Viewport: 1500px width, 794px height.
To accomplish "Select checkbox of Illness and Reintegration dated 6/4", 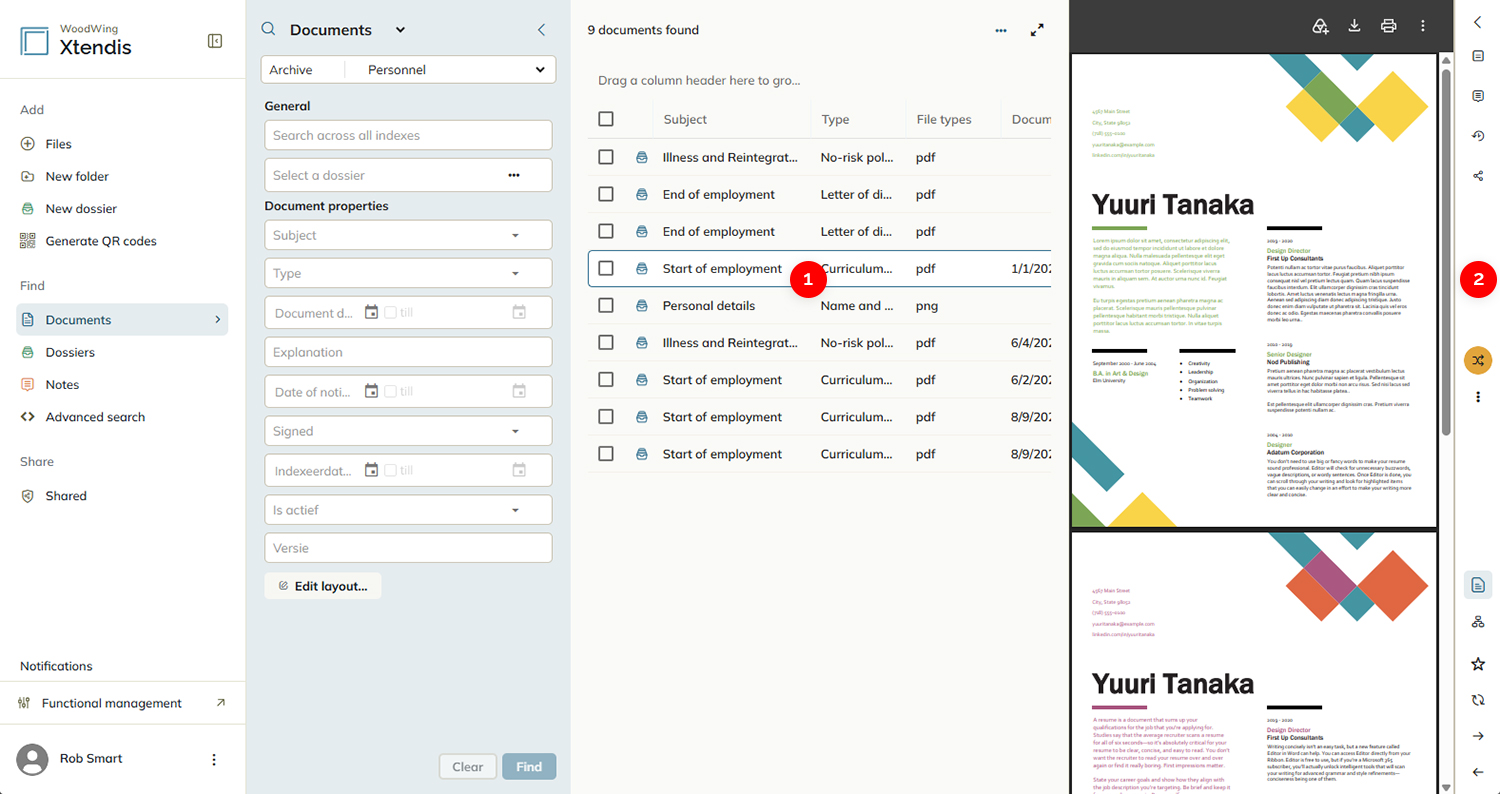I will [x=606, y=342].
